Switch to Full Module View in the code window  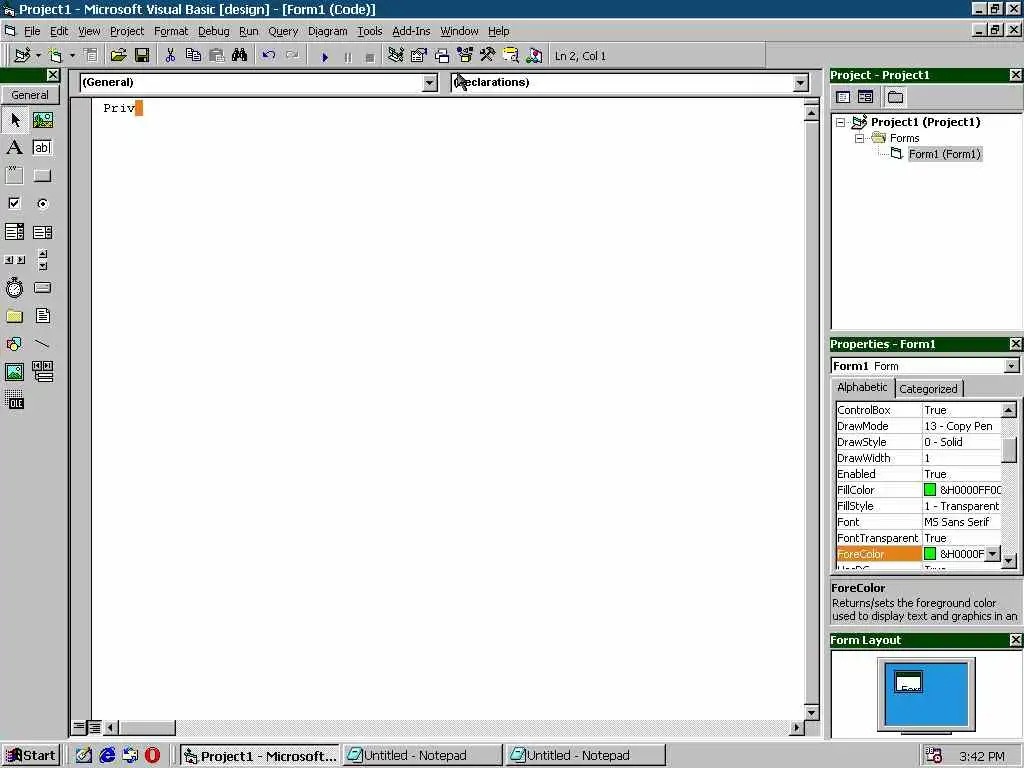[x=94, y=726]
